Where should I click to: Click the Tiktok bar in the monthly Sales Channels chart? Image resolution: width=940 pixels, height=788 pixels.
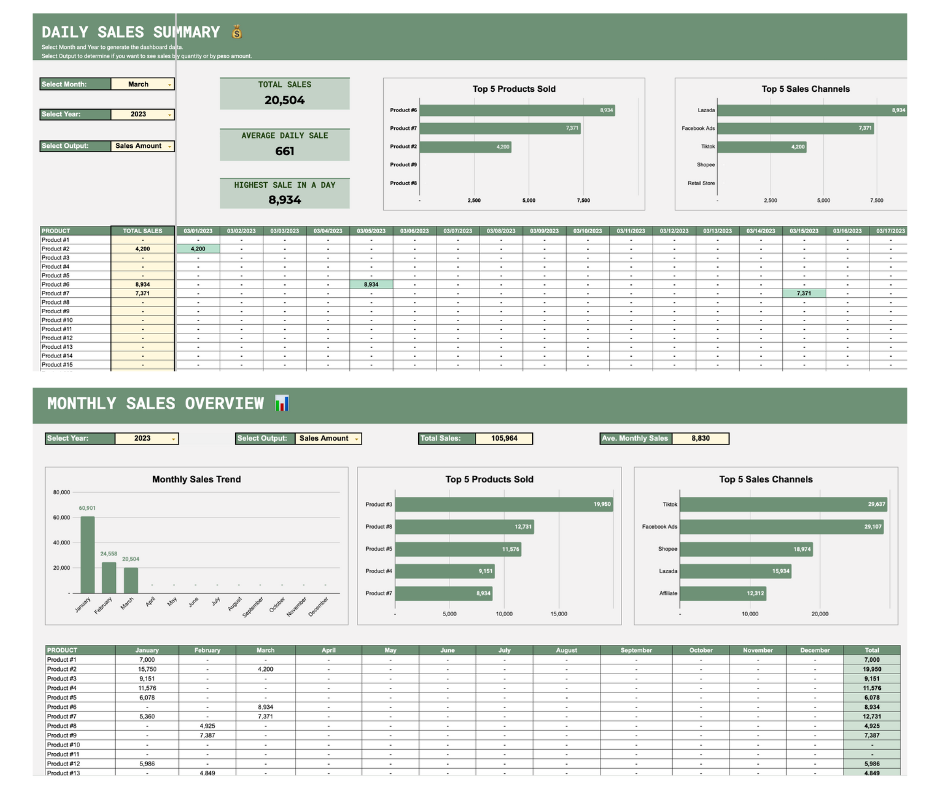point(784,504)
